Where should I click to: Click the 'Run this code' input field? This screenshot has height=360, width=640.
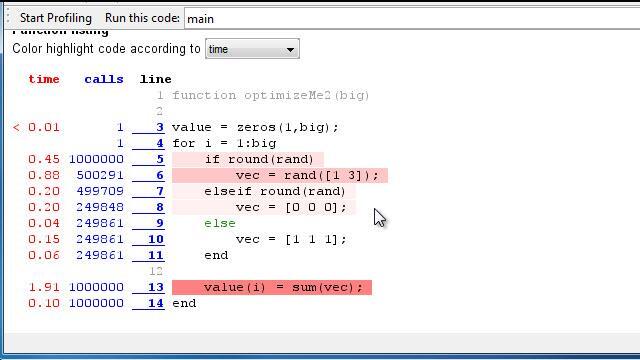(x=412, y=19)
